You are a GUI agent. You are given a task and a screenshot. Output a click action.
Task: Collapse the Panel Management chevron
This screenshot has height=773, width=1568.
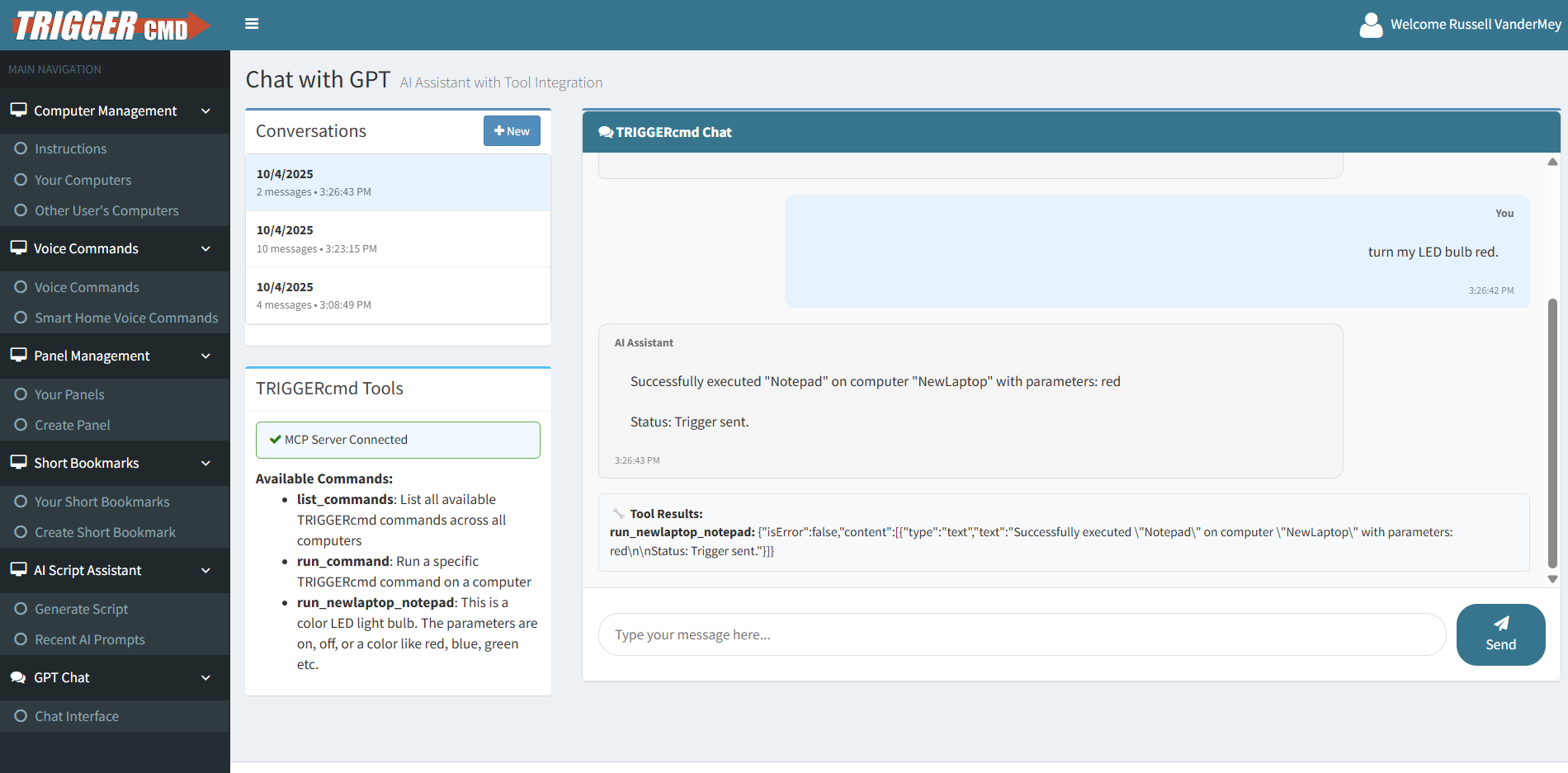(205, 356)
